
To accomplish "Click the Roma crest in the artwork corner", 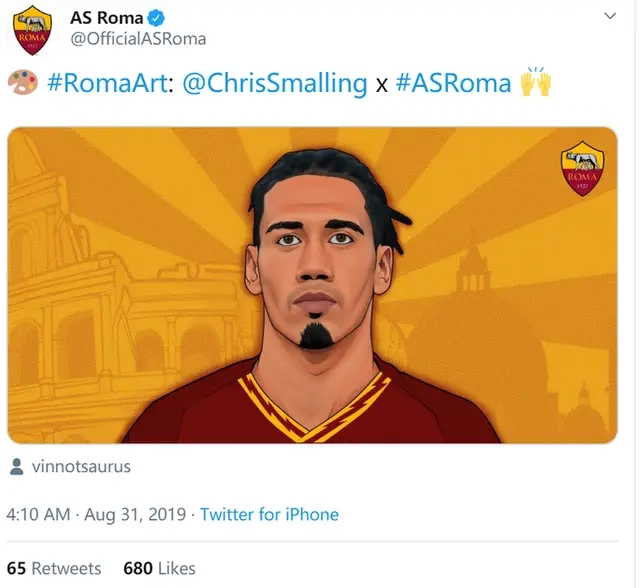I will (x=582, y=169).
